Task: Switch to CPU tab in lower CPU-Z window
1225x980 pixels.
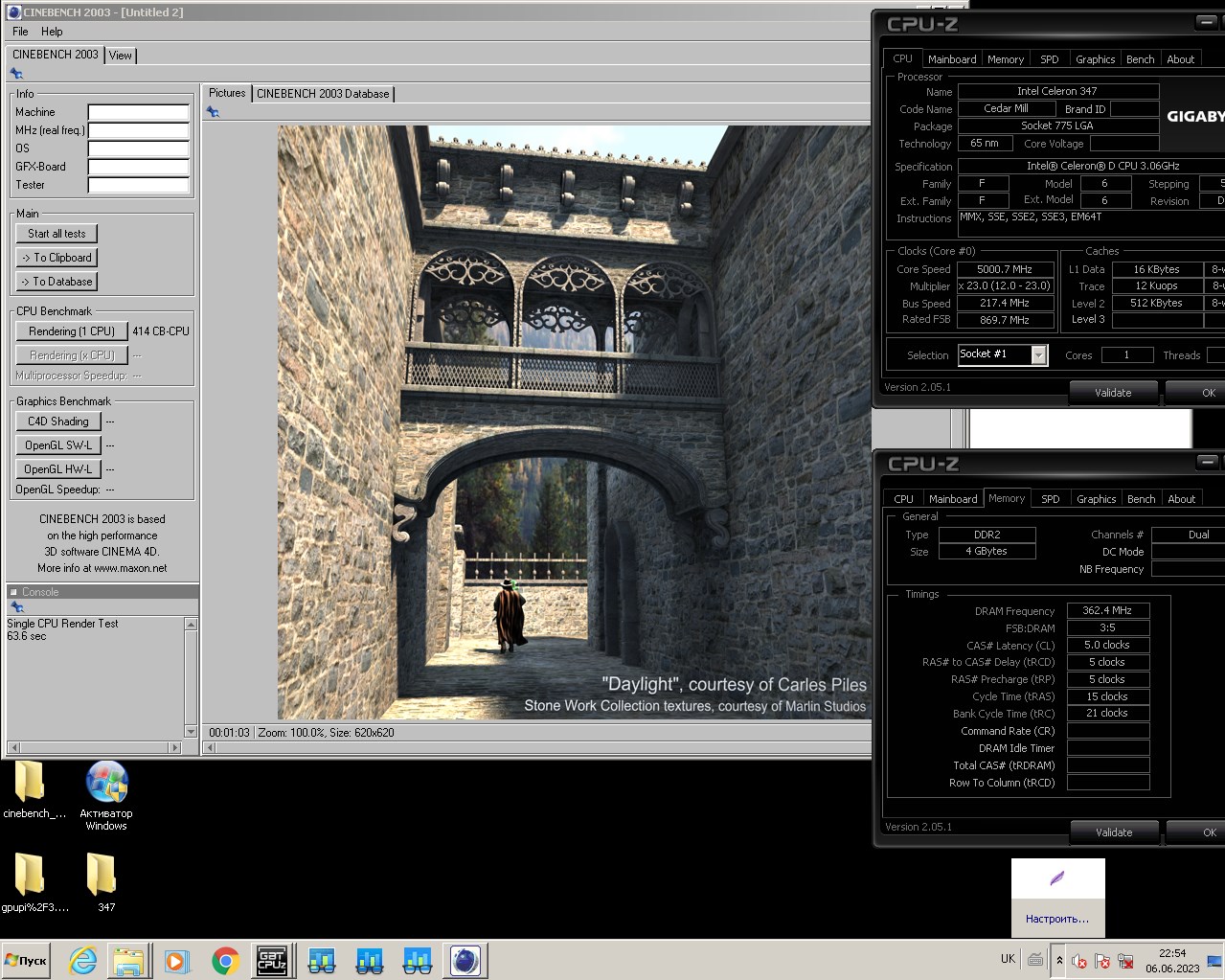Action: 903,499
